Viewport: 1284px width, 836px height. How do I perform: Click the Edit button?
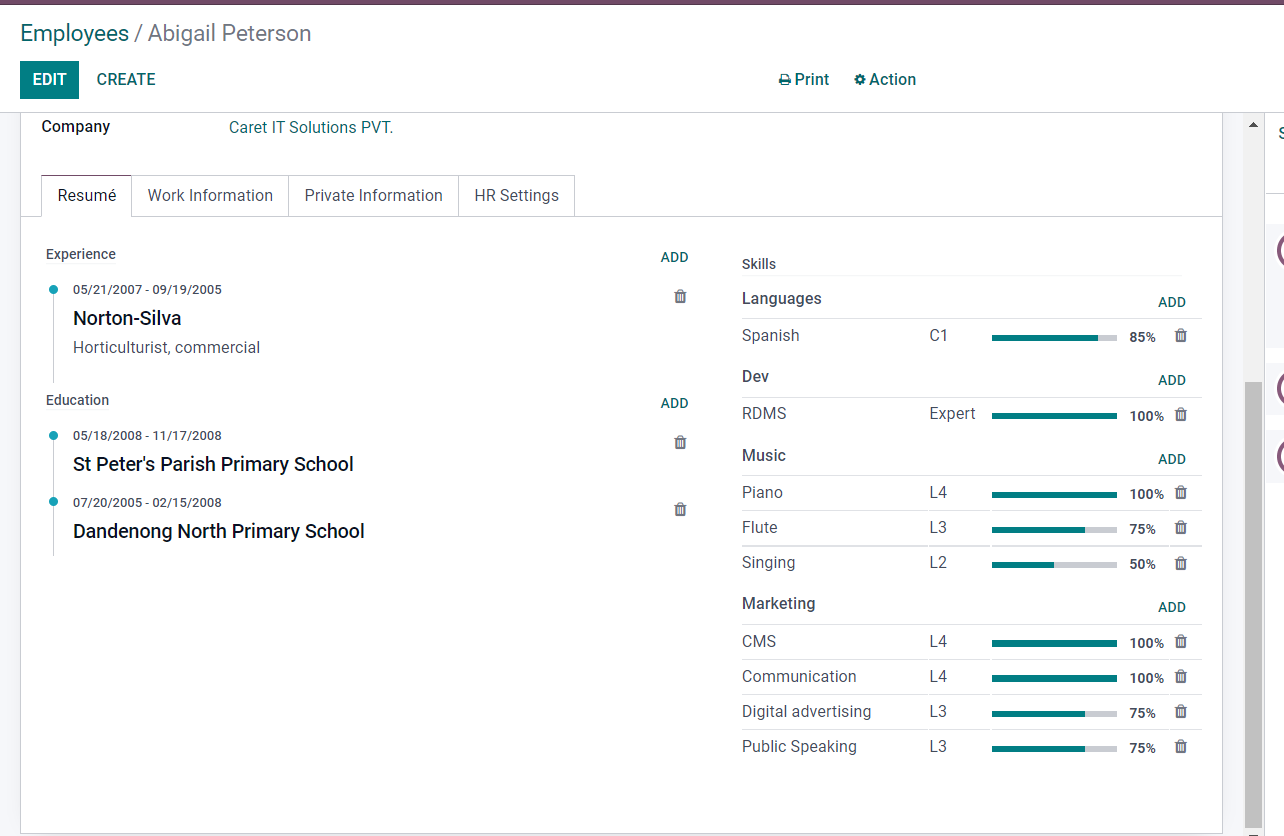pos(49,80)
